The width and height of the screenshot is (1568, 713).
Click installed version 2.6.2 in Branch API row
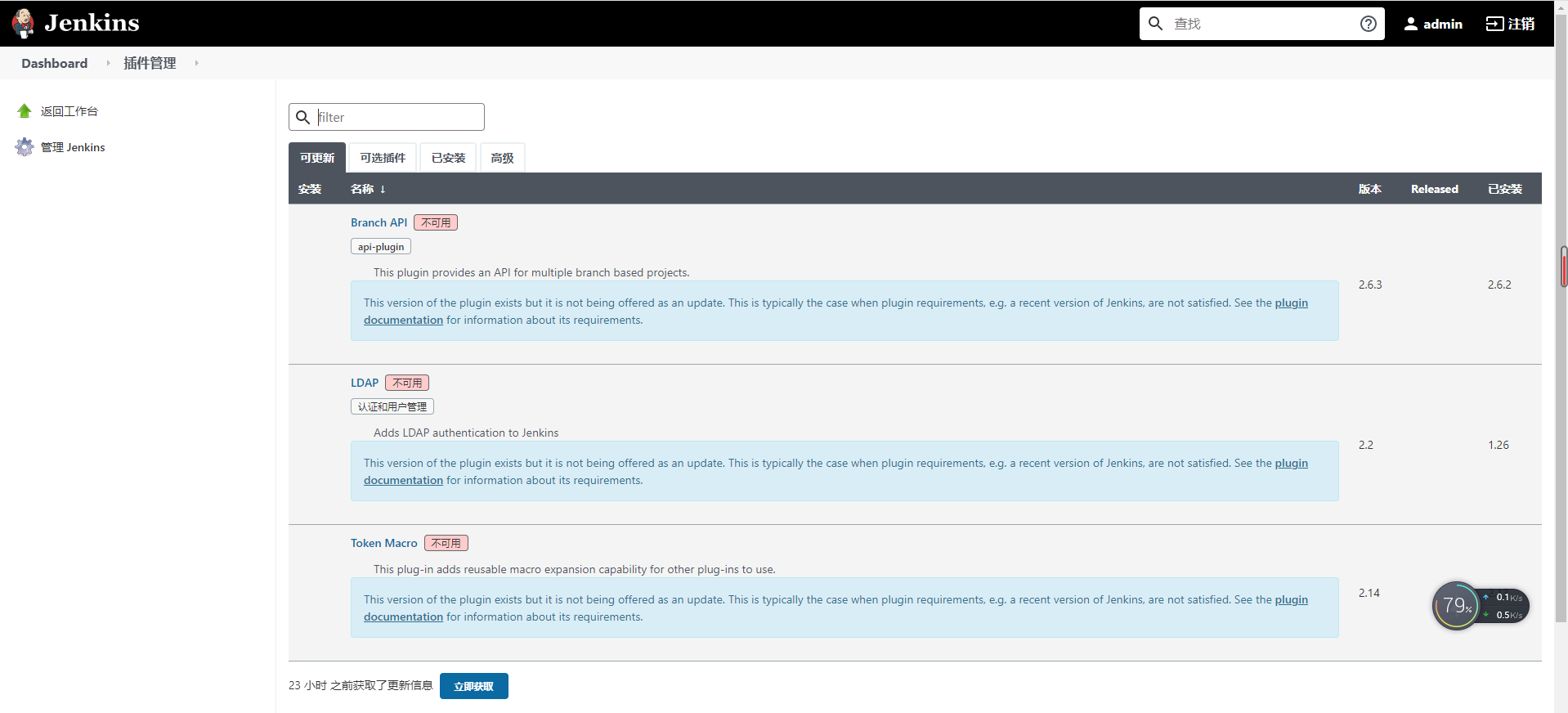point(1499,285)
